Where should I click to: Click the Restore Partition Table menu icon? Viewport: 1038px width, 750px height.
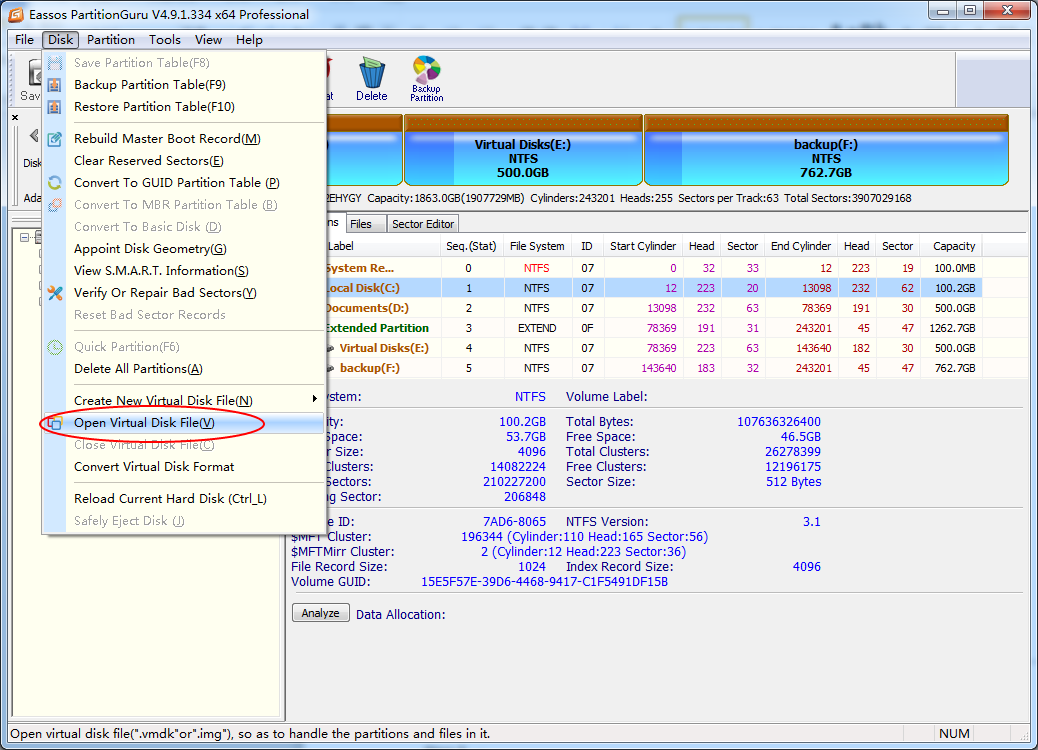click(55, 107)
